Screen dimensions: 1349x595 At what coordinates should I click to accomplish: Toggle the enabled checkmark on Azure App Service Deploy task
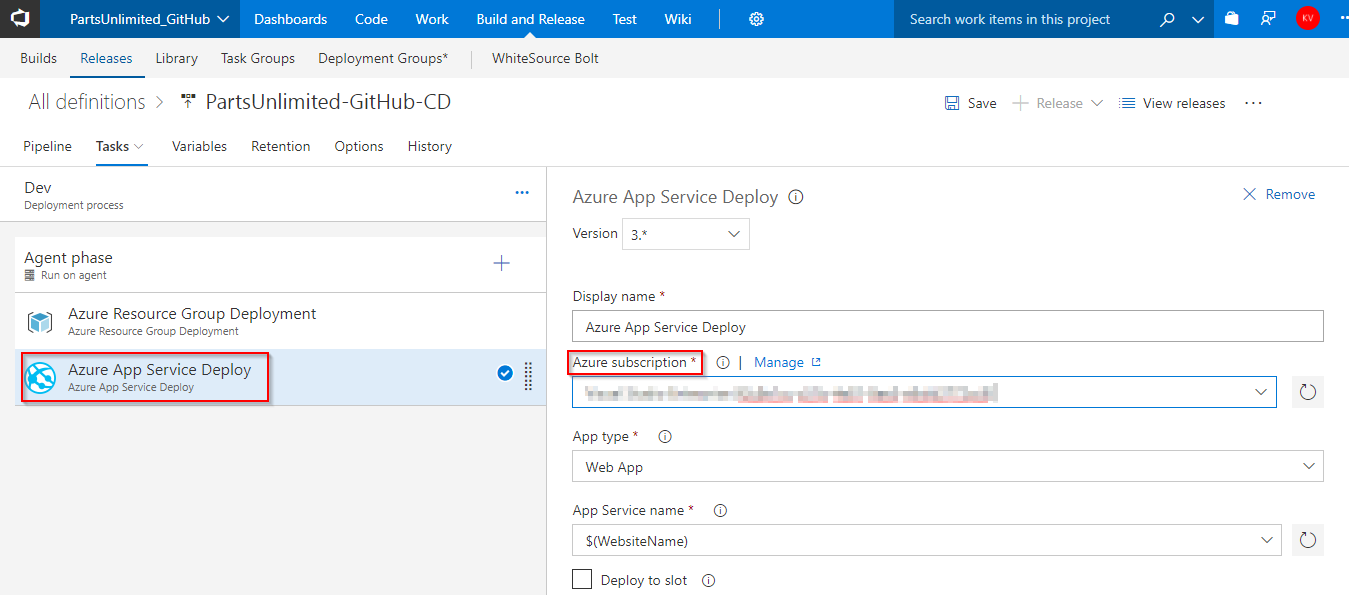pos(505,373)
